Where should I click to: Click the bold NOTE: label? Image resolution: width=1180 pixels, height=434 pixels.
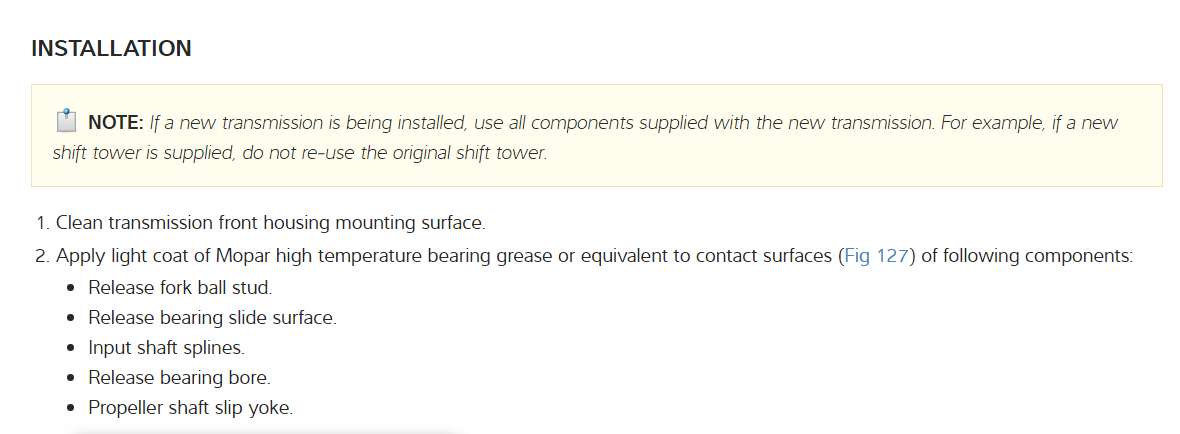tap(116, 124)
